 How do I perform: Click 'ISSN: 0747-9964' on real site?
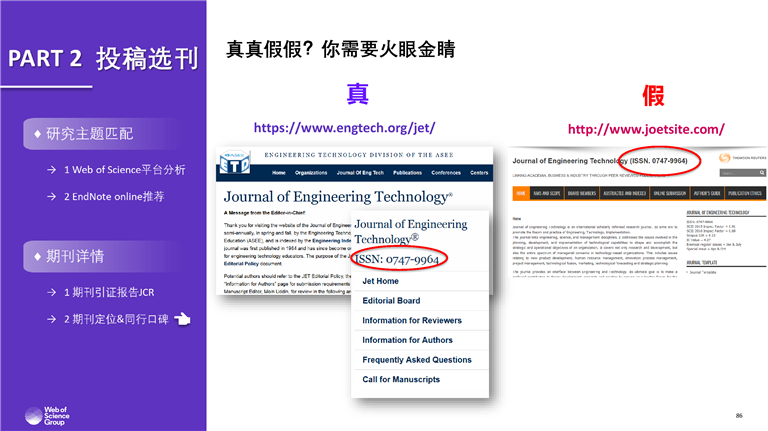(x=397, y=259)
